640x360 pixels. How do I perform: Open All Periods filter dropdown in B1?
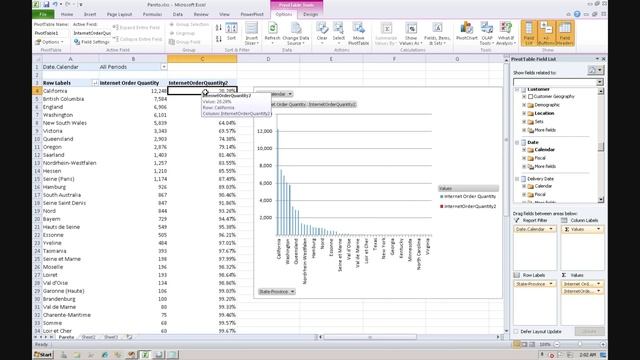[x=164, y=67]
